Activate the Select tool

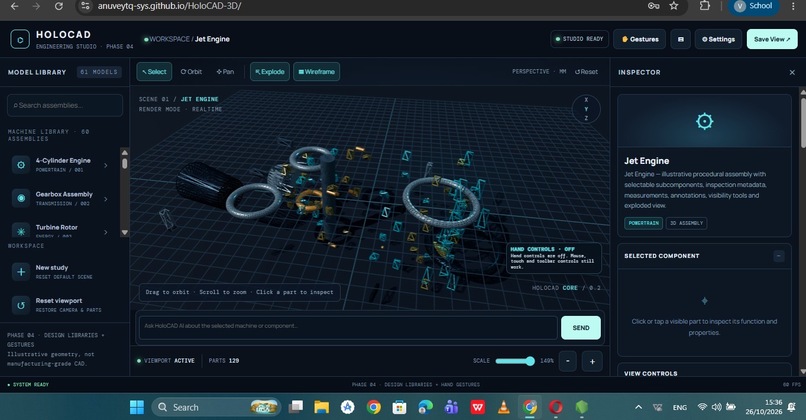click(154, 72)
